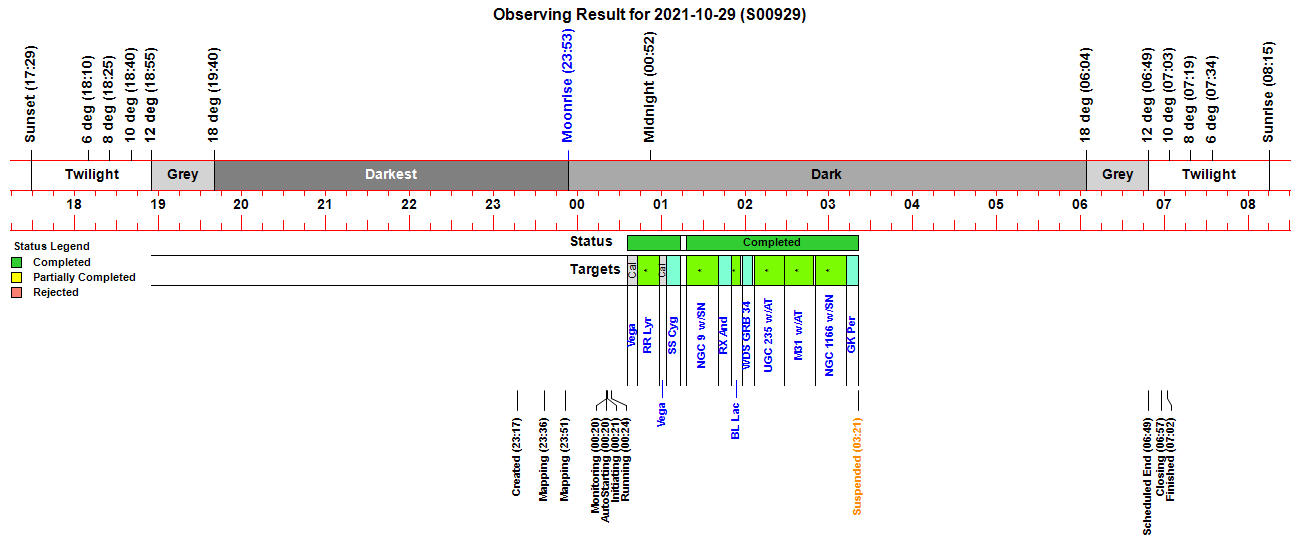Click the Closing (06:57) event label
This screenshot has height=560, width=1300.
1160,456
